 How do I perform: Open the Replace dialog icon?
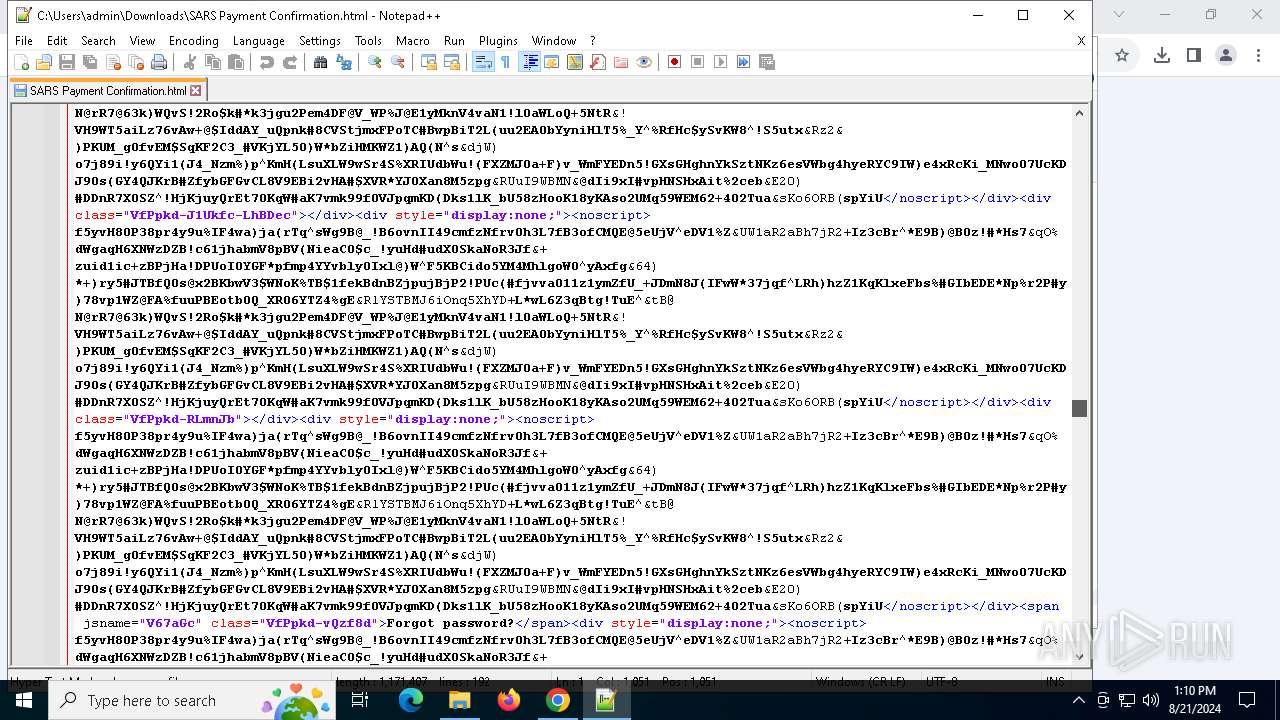pos(344,62)
